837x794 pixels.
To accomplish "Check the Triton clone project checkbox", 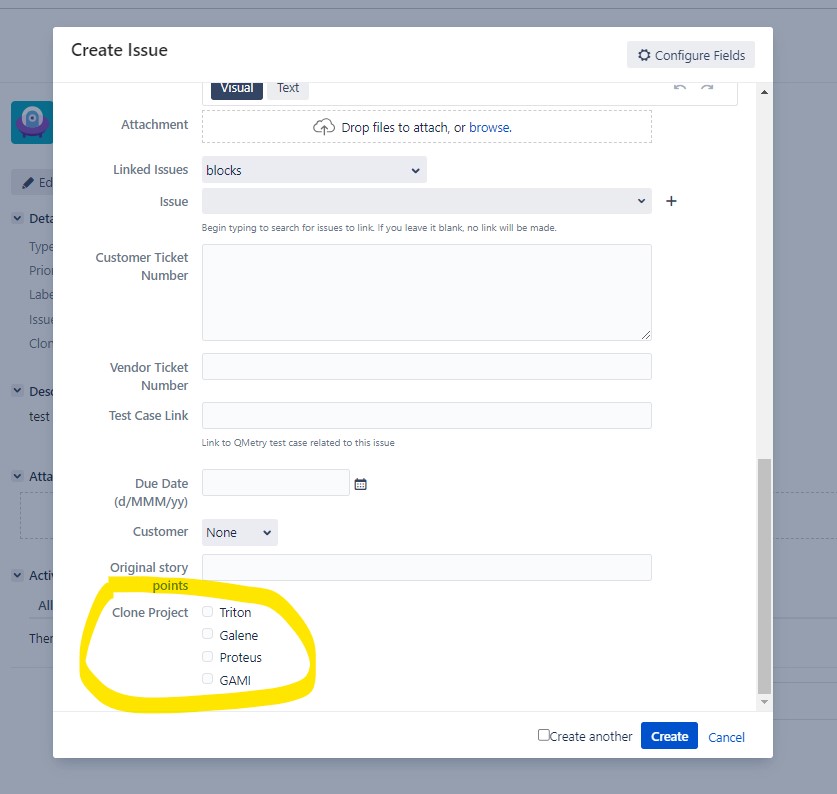I will [x=207, y=611].
